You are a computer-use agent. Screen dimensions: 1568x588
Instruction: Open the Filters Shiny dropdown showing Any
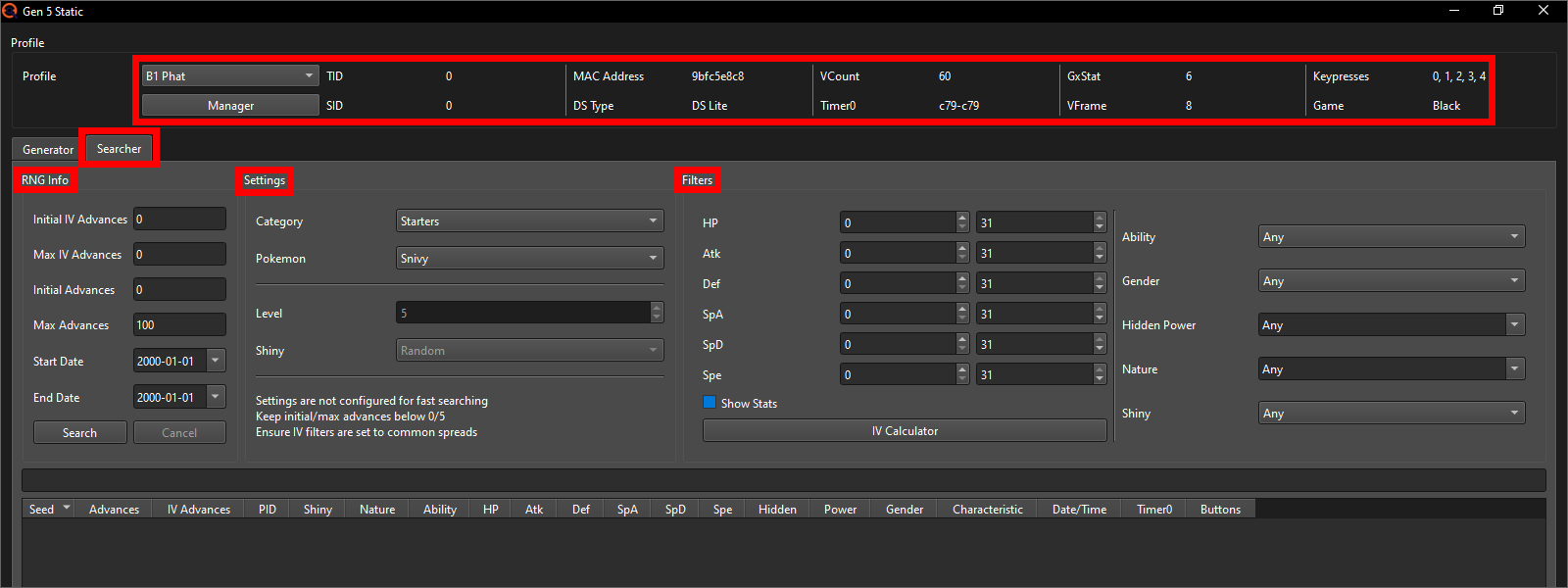(1392, 413)
